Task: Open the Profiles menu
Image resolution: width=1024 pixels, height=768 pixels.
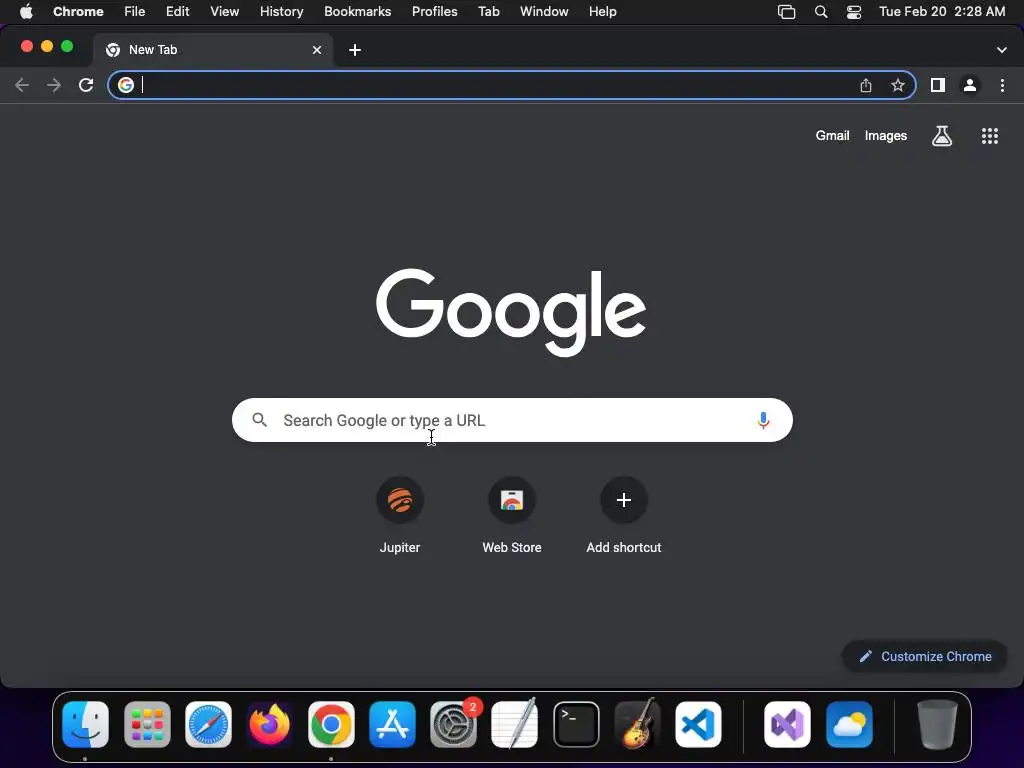Action: pos(435,12)
